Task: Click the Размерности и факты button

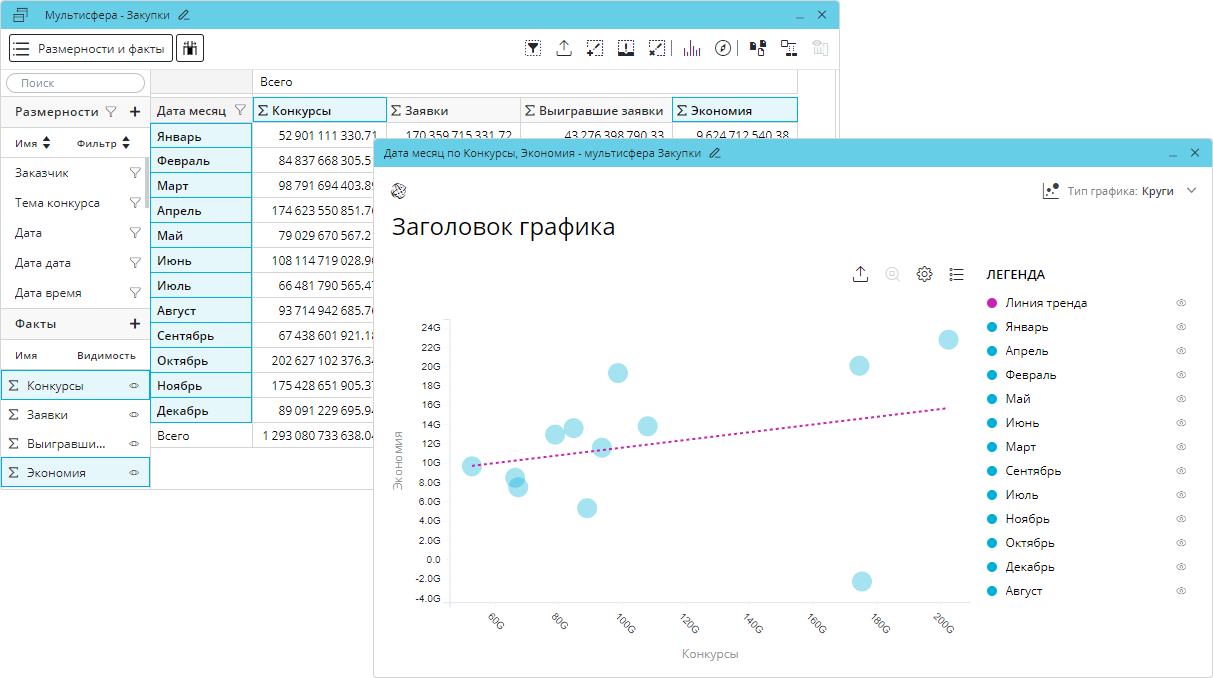Action: point(91,48)
